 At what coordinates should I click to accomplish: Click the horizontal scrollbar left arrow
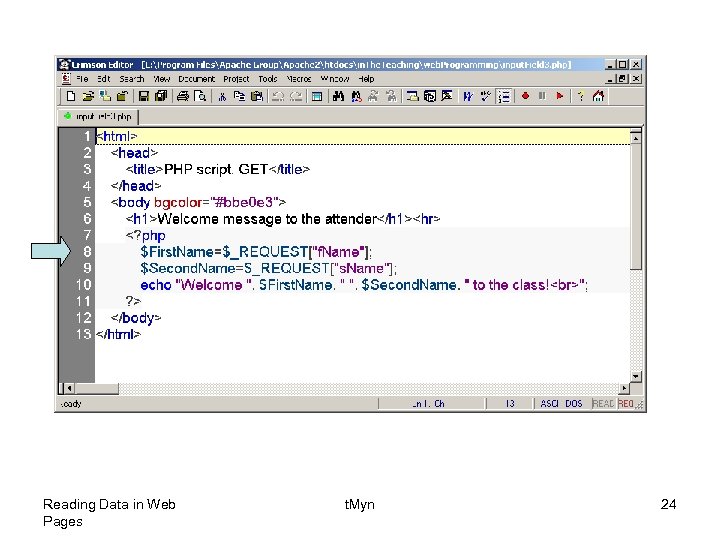69,388
